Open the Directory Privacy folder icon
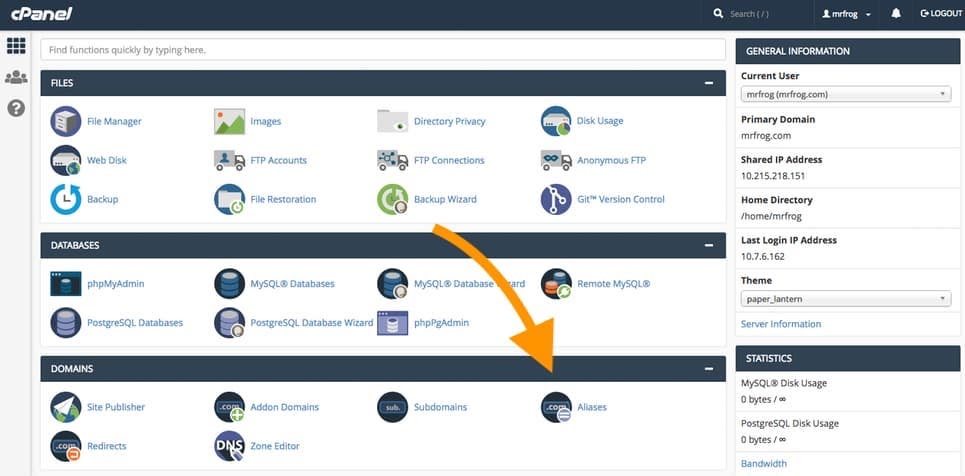The image size is (965, 476). point(393,121)
